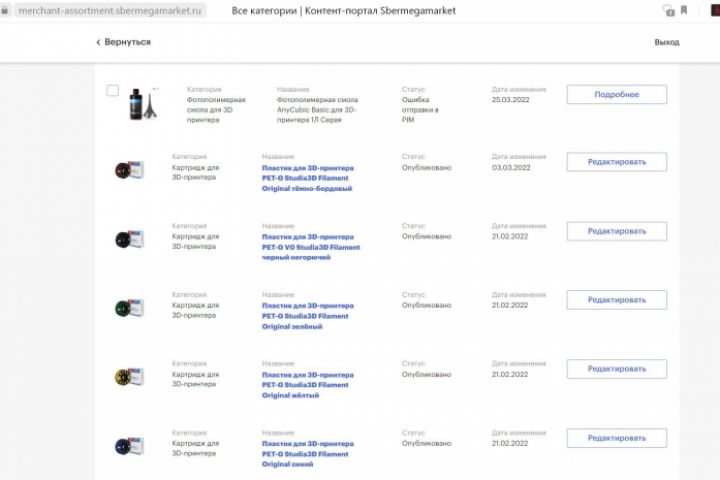Open Подробнее for the AnyCubic Basic resin

[x=617, y=94]
